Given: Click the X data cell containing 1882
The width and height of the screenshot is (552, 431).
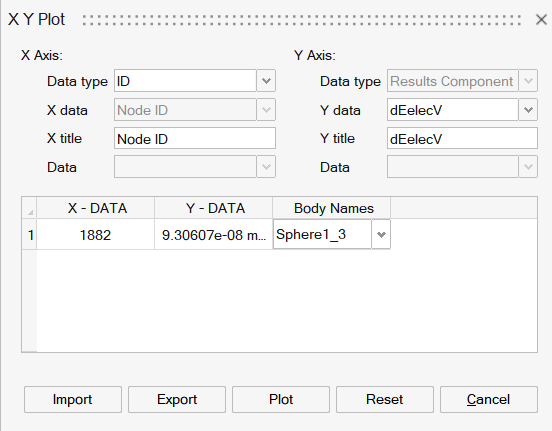Looking at the screenshot, I should tap(96, 235).
